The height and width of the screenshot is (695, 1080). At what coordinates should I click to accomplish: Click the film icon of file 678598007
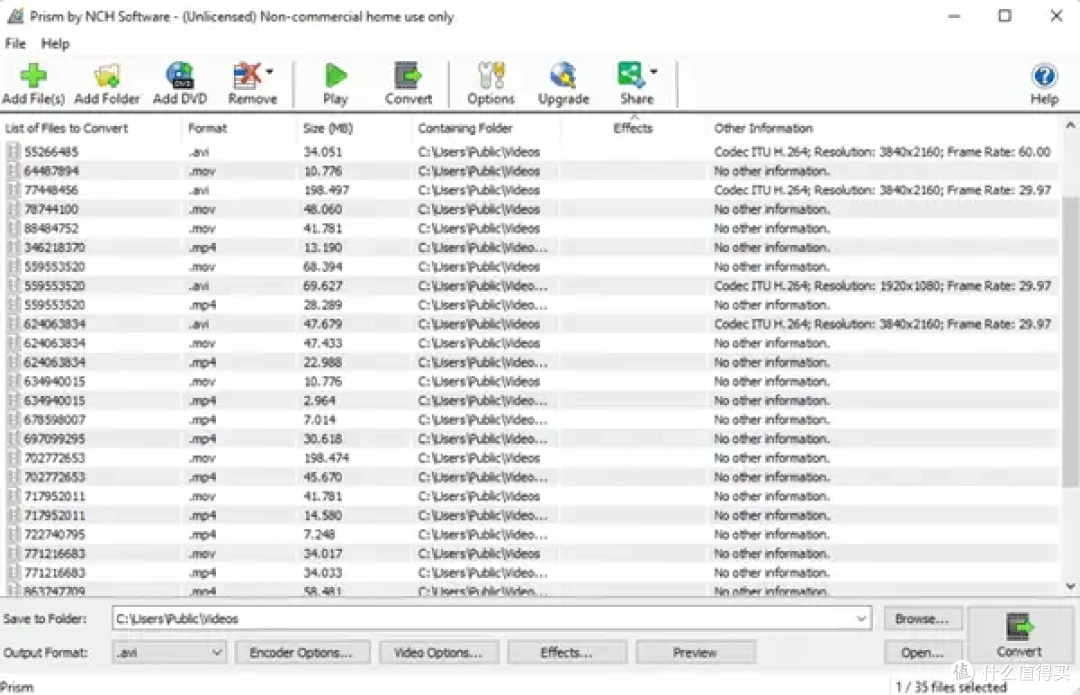[13, 419]
